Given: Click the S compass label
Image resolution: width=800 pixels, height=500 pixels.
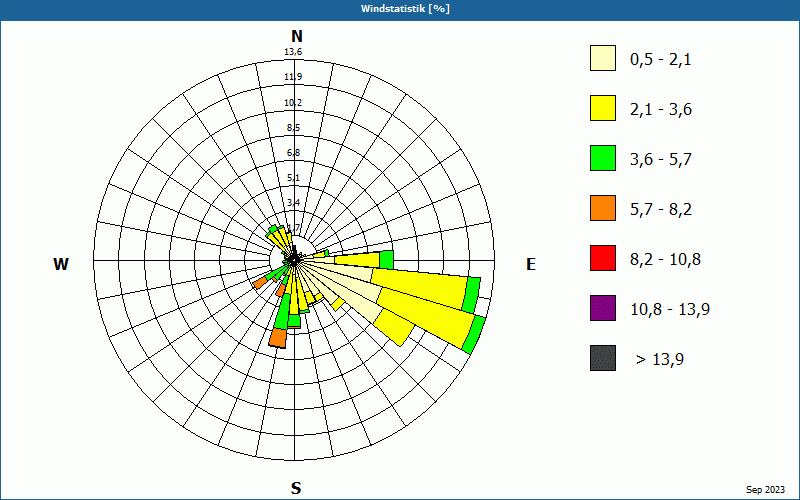Looking at the screenshot, I should [x=296, y=488].
